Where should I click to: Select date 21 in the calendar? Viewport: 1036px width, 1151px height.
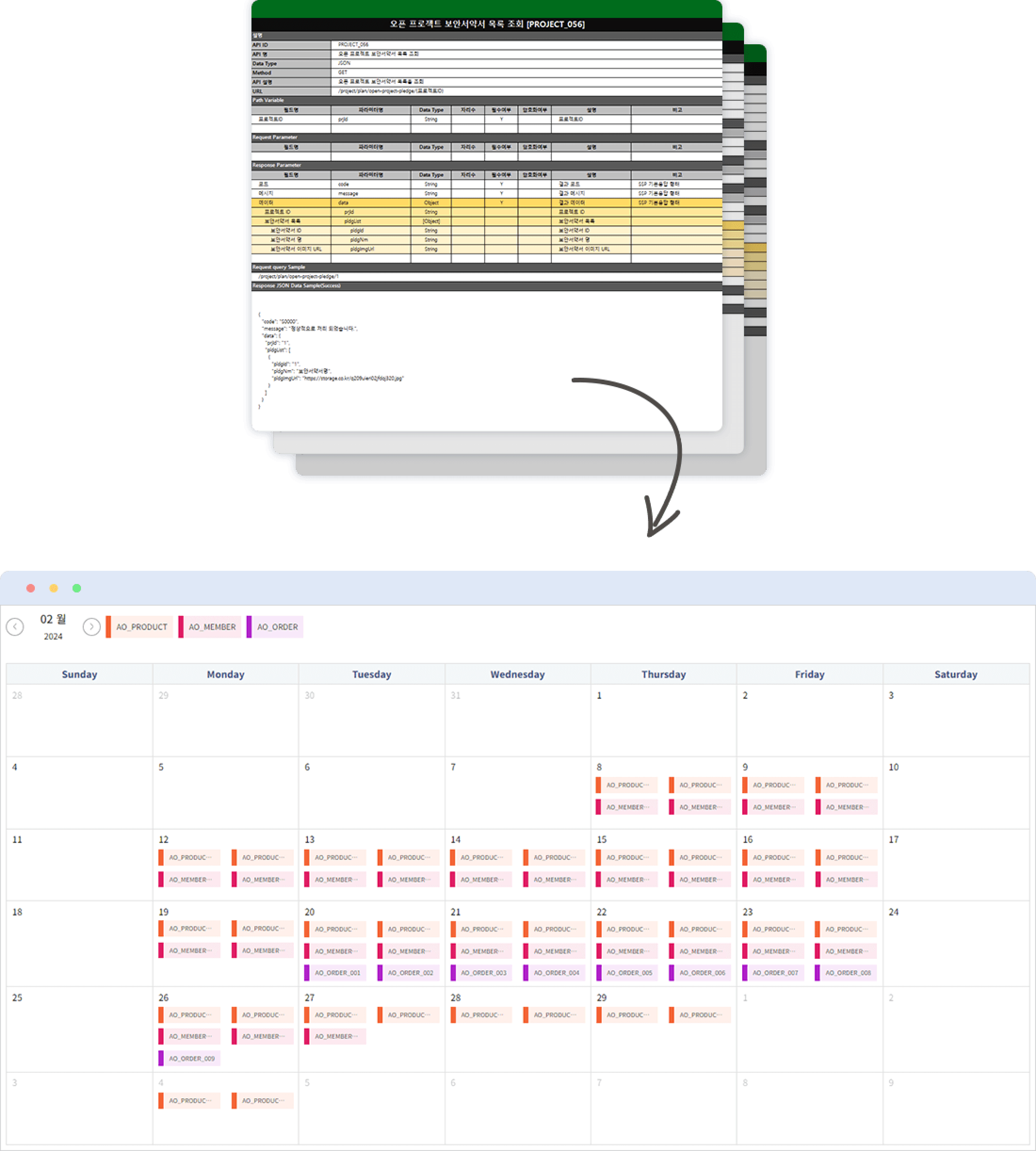tap(455, 912)
